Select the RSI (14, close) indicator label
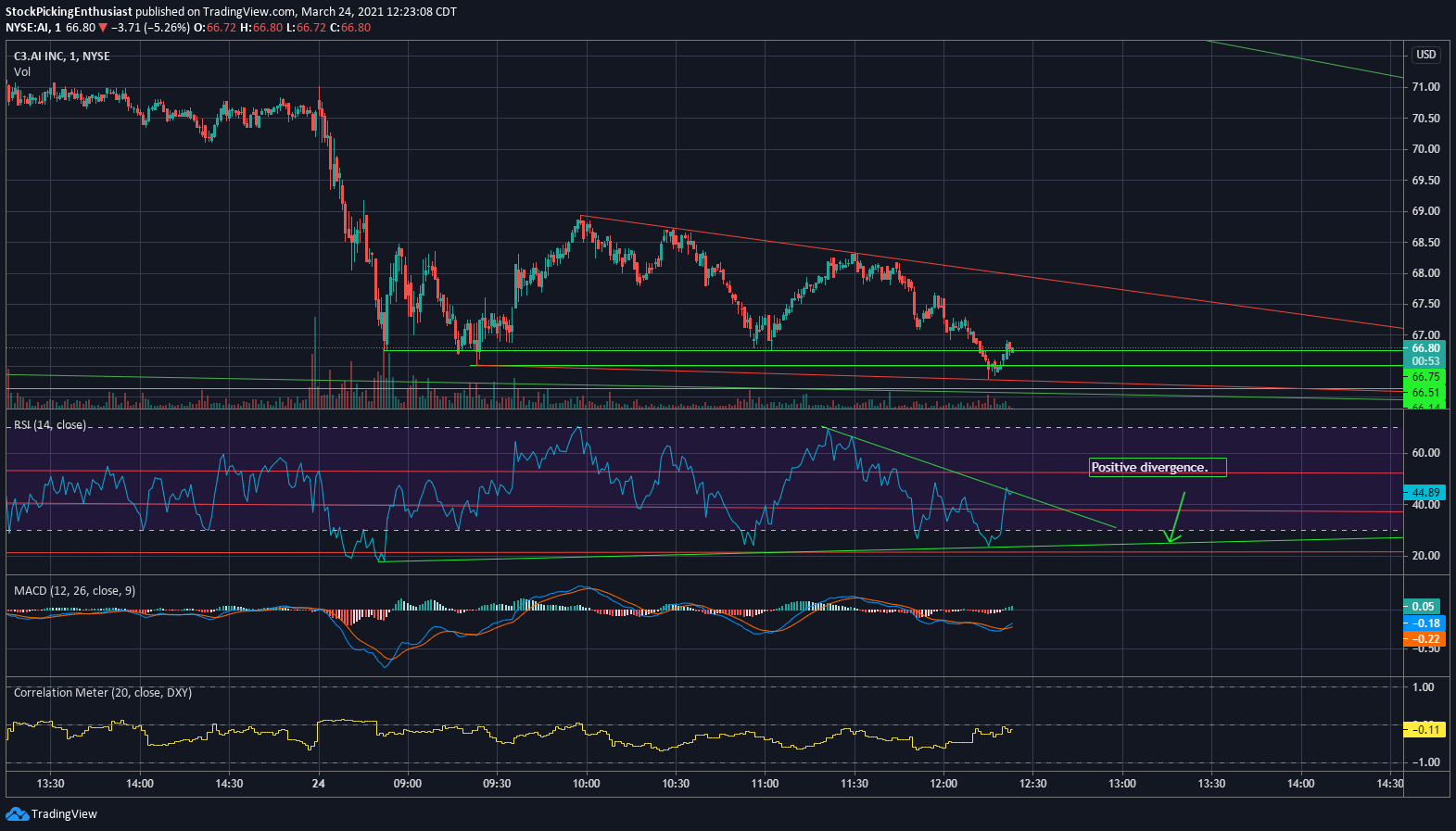Image resolution: width=1456 pixels, height=831 pixels. [x=49, y=425]
